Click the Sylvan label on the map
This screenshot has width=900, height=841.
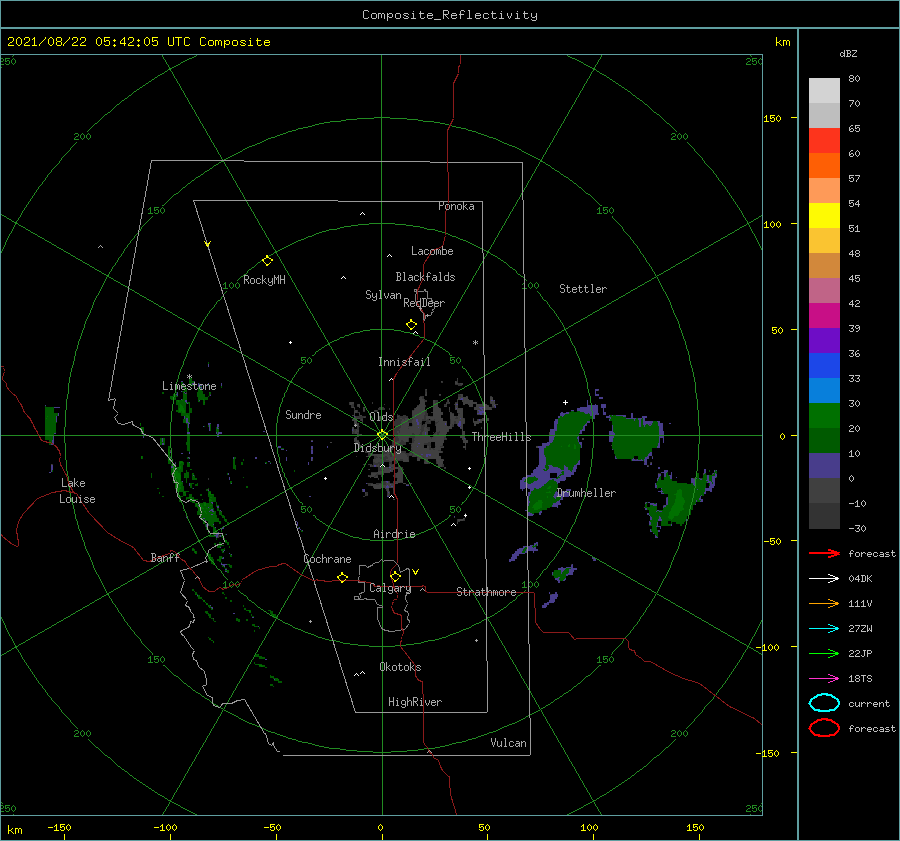[x=383, y=295]
